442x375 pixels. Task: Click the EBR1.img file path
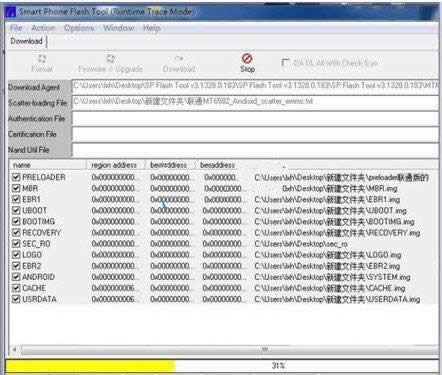coord(327,199)
